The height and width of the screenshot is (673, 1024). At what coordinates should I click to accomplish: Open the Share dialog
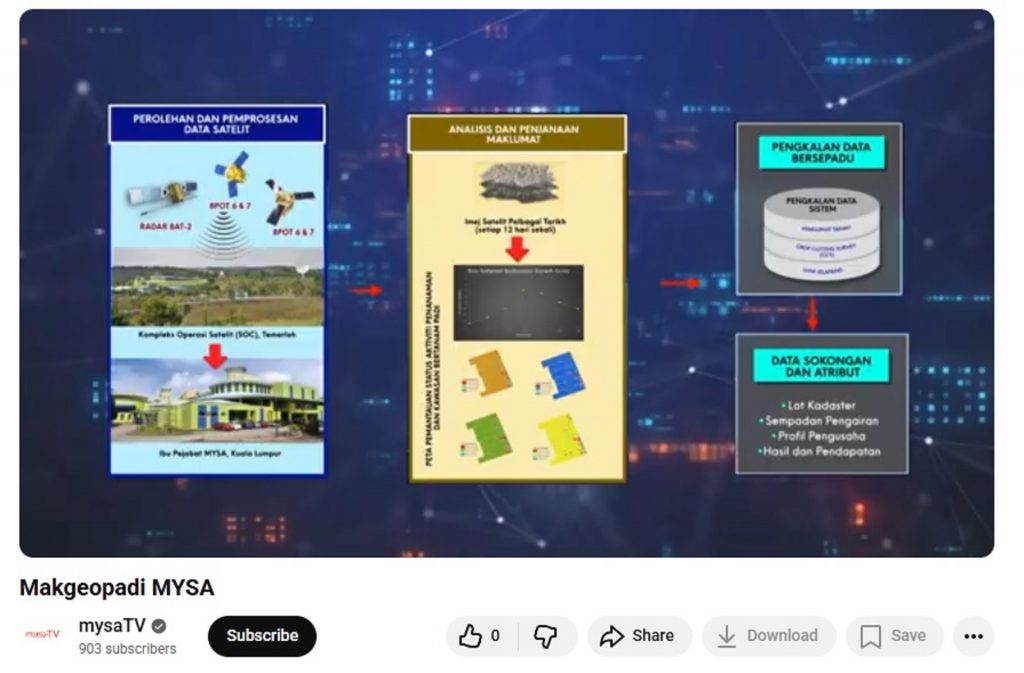[638, 636]
